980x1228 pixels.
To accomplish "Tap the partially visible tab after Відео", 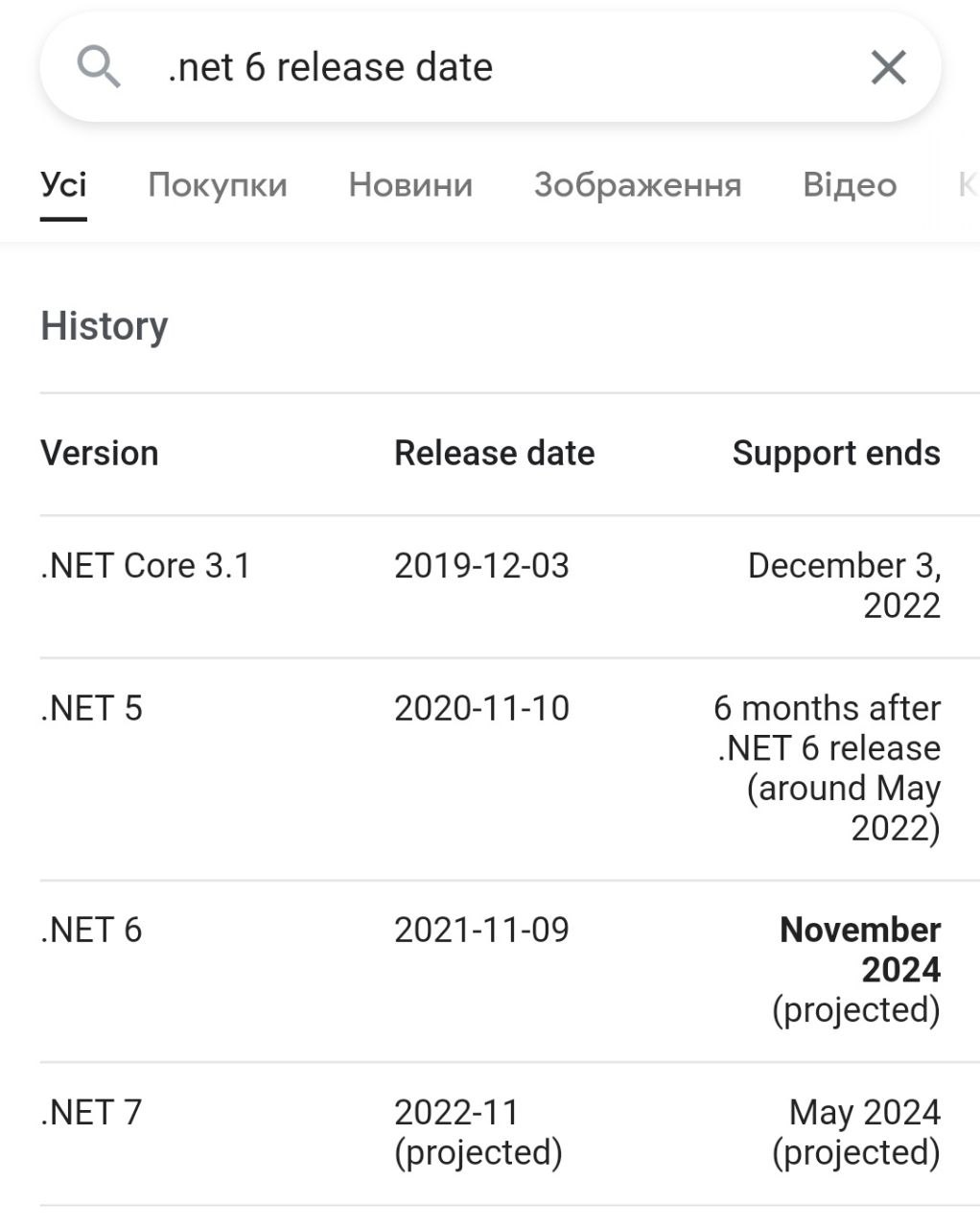I will coord(968,184).
